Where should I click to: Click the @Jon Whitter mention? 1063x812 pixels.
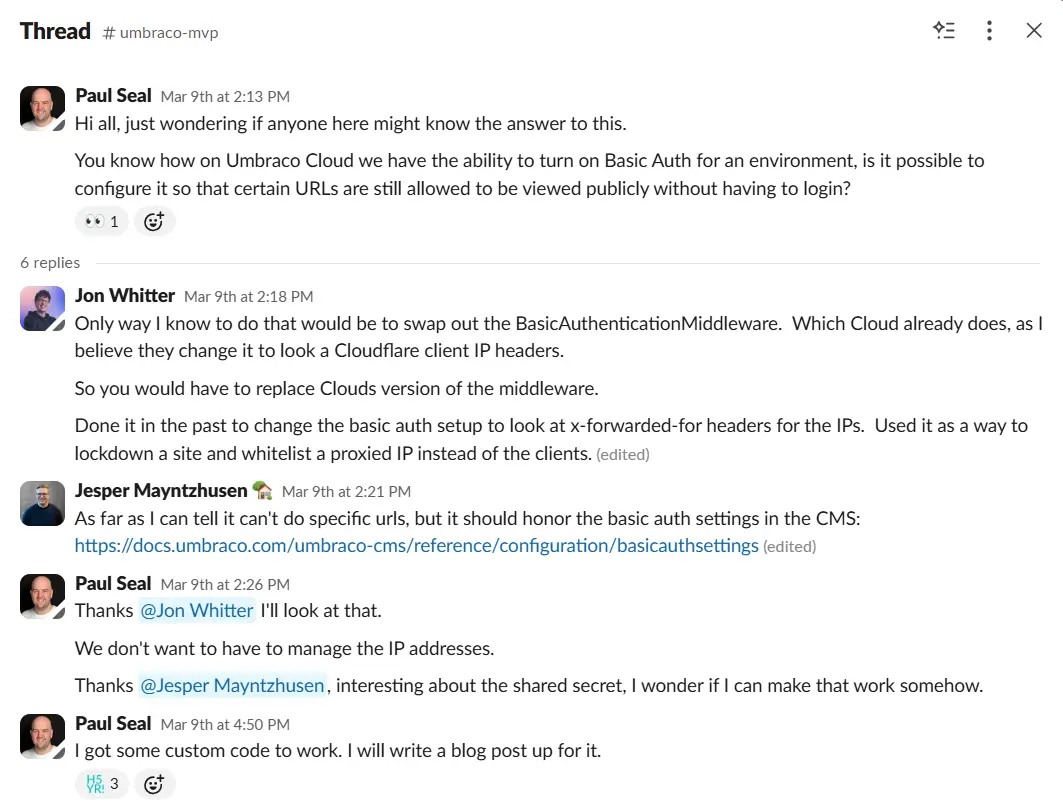tap(196, 611)
